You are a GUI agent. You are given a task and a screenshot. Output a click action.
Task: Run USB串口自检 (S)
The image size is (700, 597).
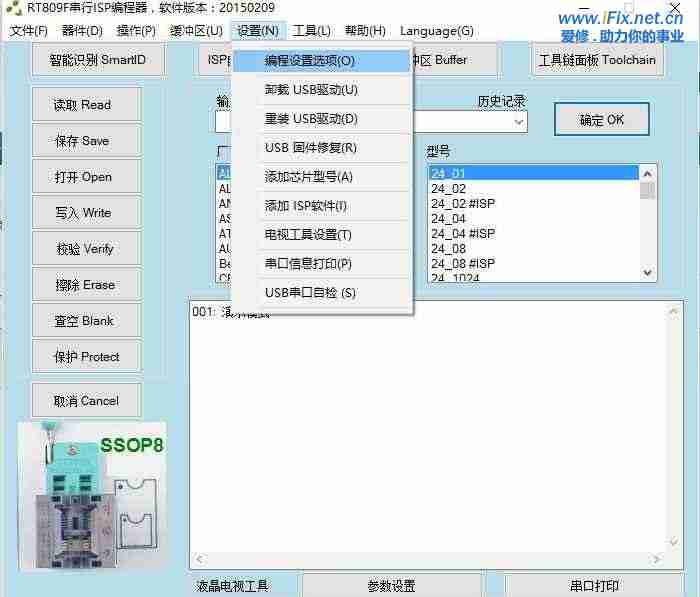click(x=321, y=293)
